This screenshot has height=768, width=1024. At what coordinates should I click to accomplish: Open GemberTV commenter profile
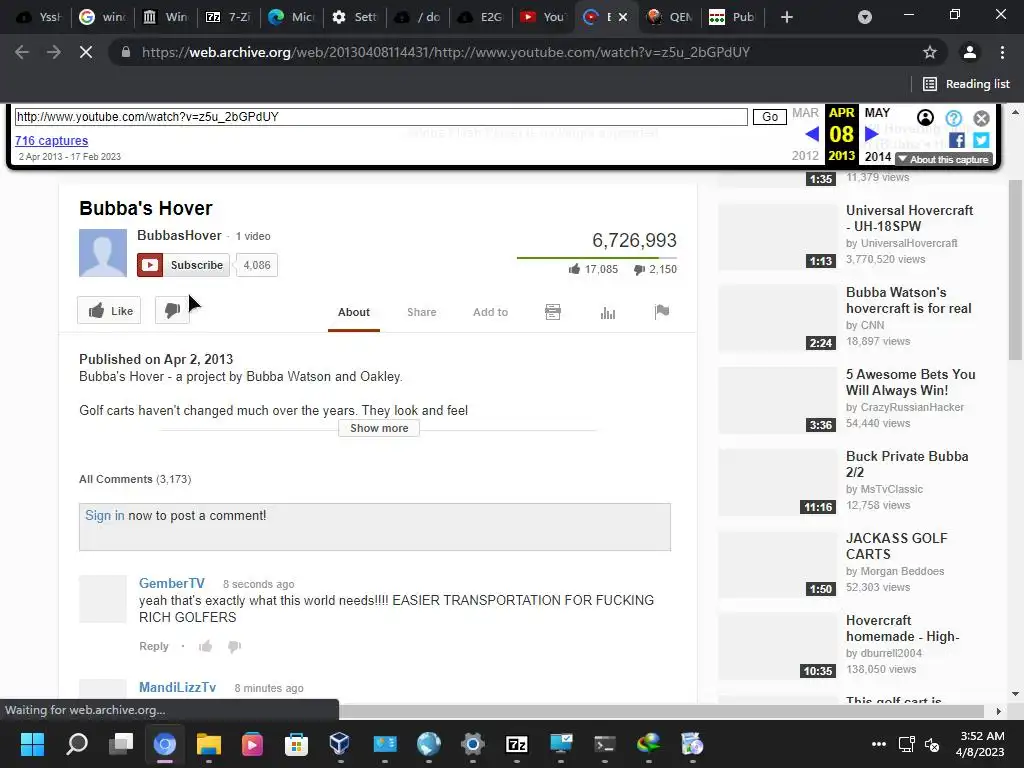click(172, 583)
